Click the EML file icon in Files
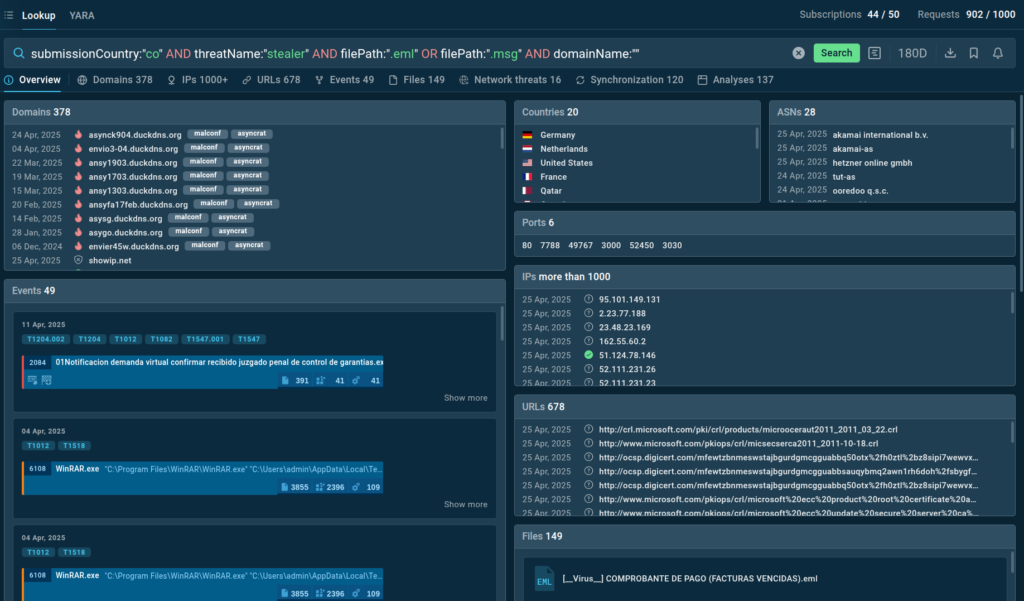The image size is (1024, 601). (x=544, y=578)
